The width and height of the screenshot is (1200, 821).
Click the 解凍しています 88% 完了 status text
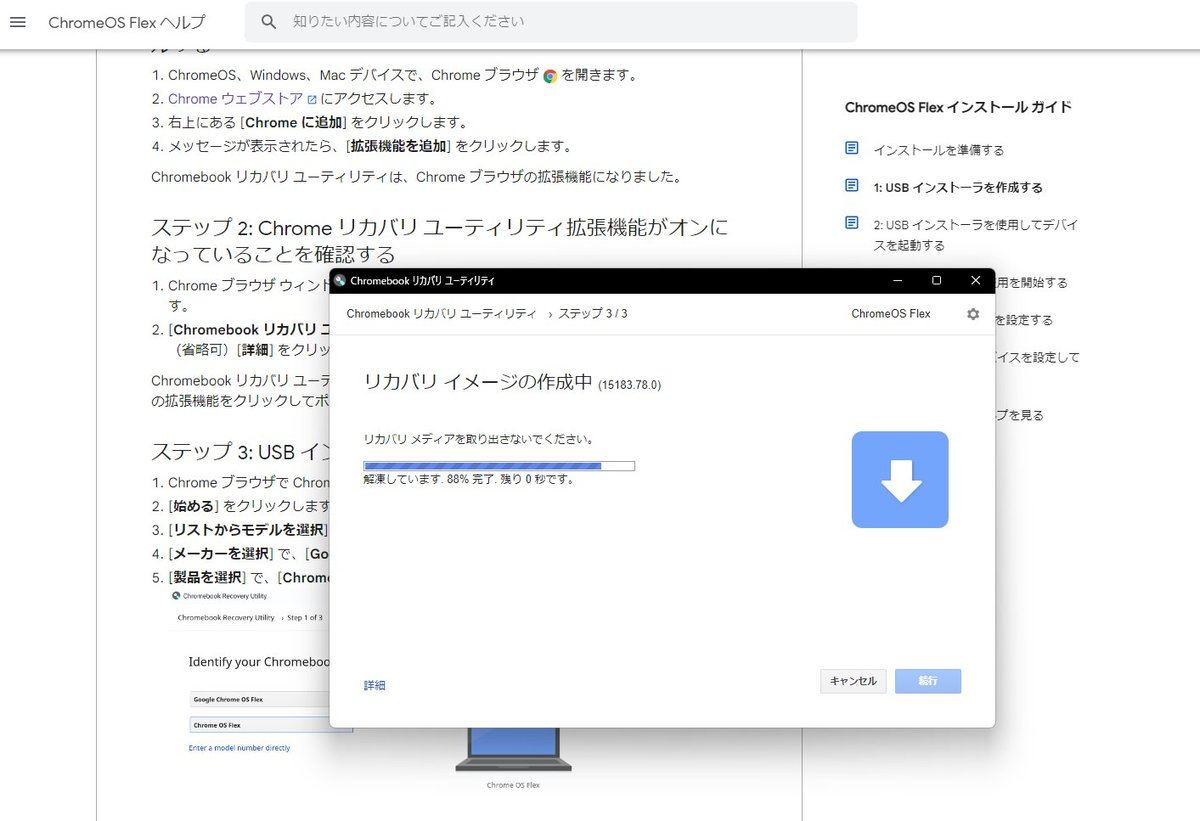pos(469,479)
